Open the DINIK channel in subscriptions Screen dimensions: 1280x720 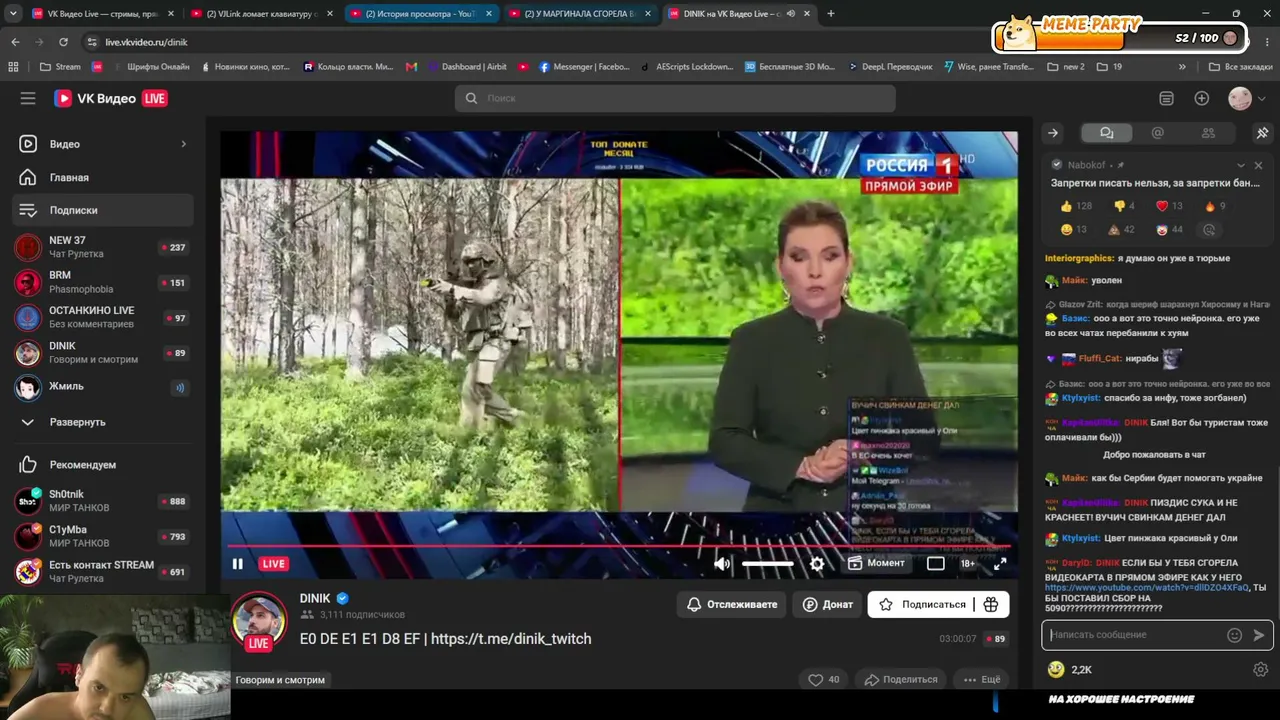pos(103,352)
